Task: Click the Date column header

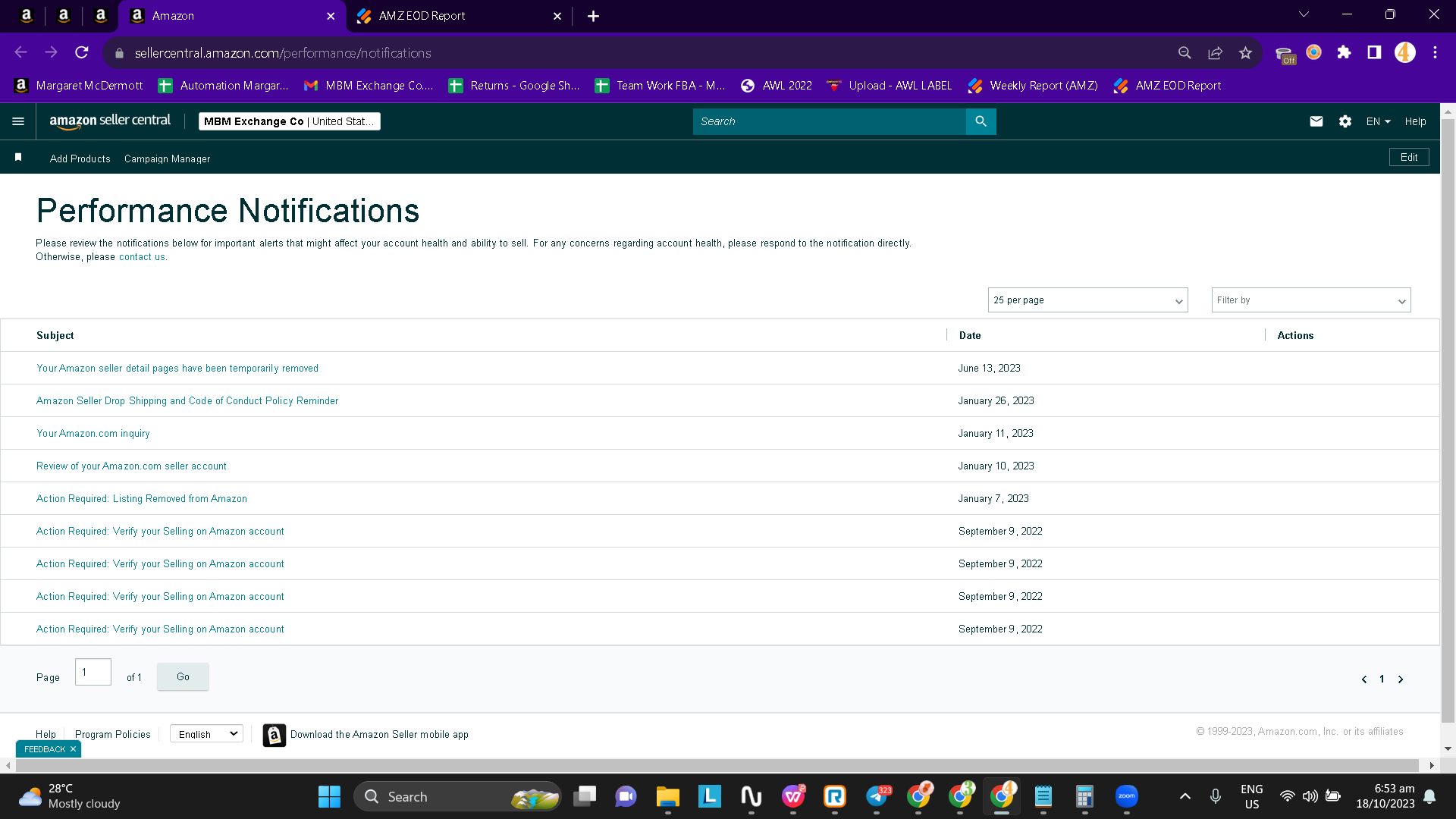Action: coord(970,335)
